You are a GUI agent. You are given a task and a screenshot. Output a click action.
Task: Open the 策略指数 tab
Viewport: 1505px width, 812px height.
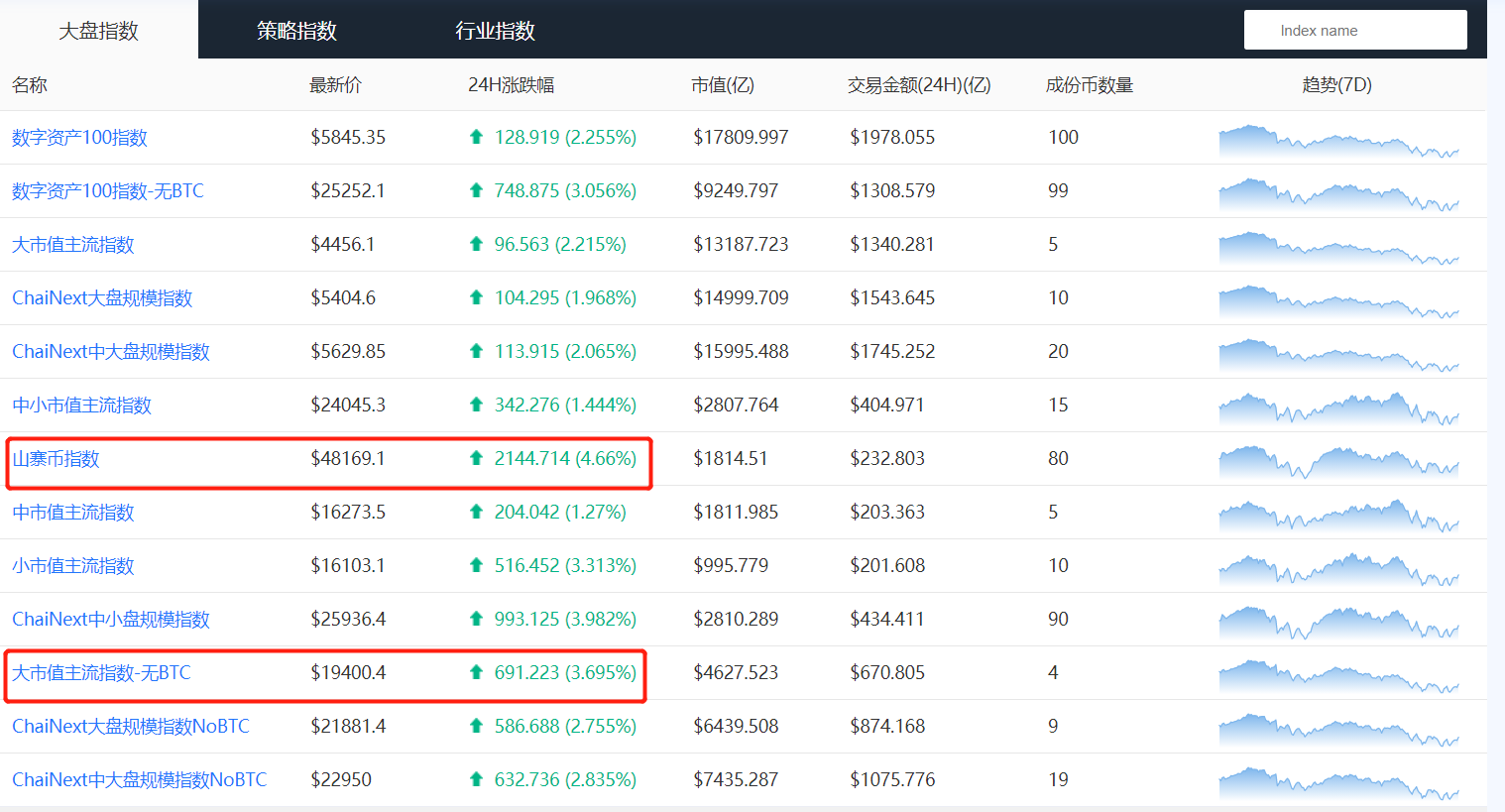(x=297, y=30)
